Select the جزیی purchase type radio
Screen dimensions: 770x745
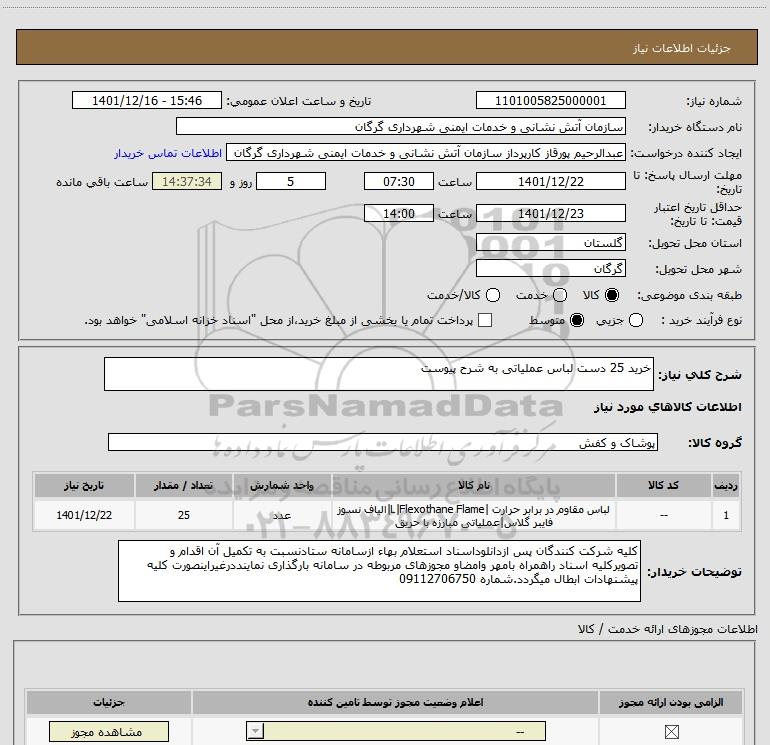coord(636,320)
